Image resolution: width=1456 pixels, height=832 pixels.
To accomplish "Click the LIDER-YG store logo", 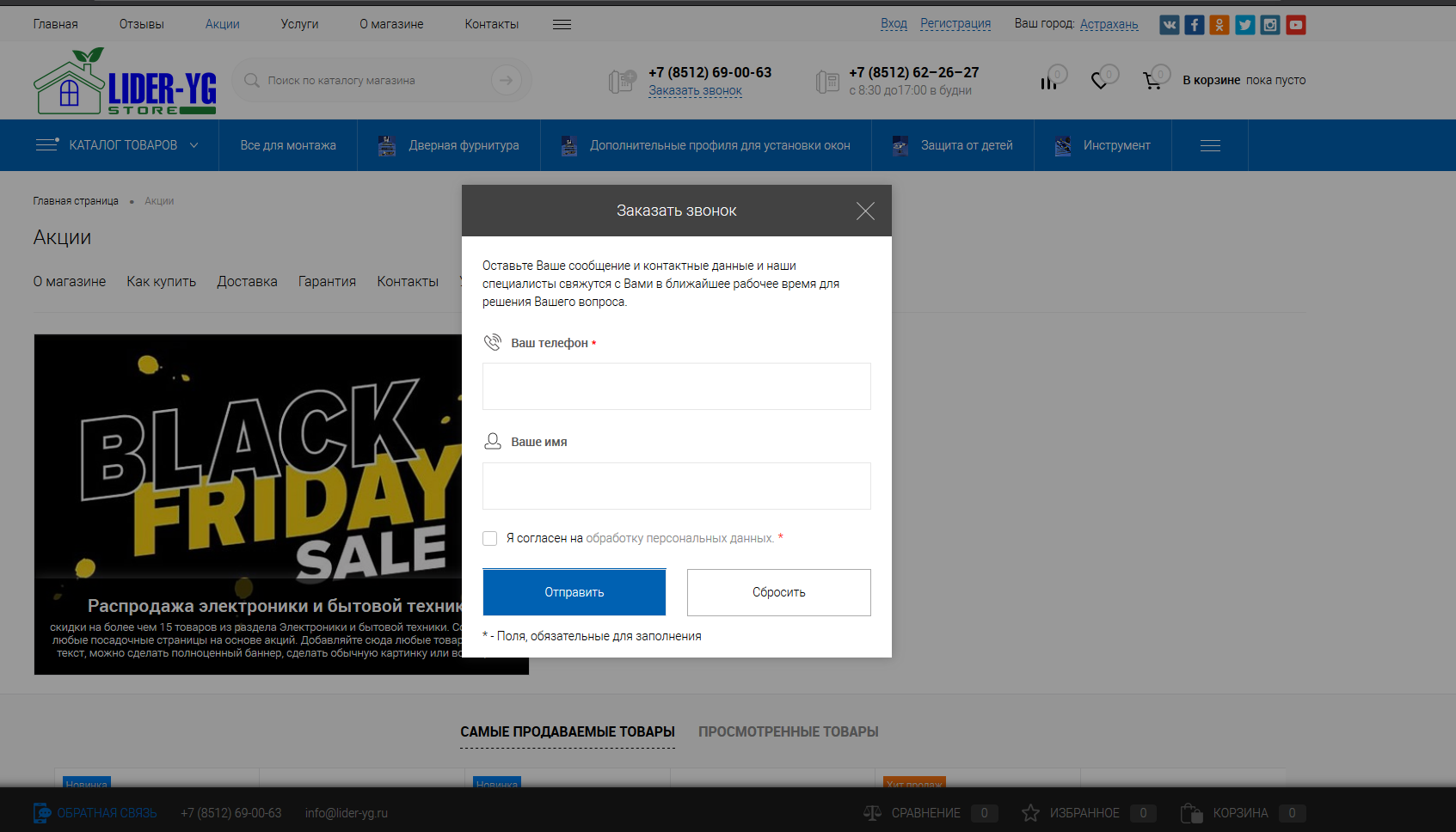I will [125, 81].
